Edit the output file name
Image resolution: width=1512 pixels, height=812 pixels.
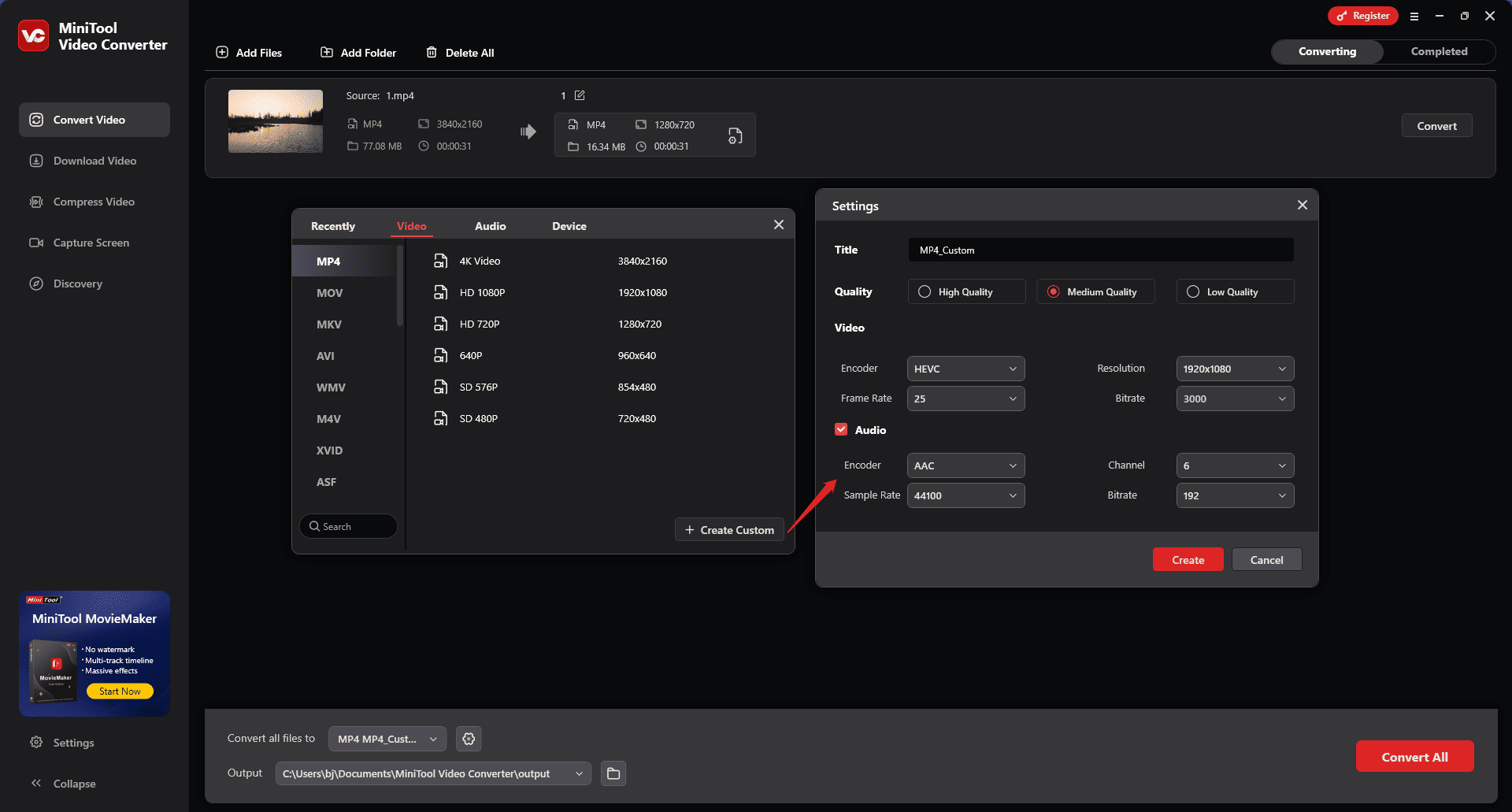pyautogui.click(x=580, y=95)
